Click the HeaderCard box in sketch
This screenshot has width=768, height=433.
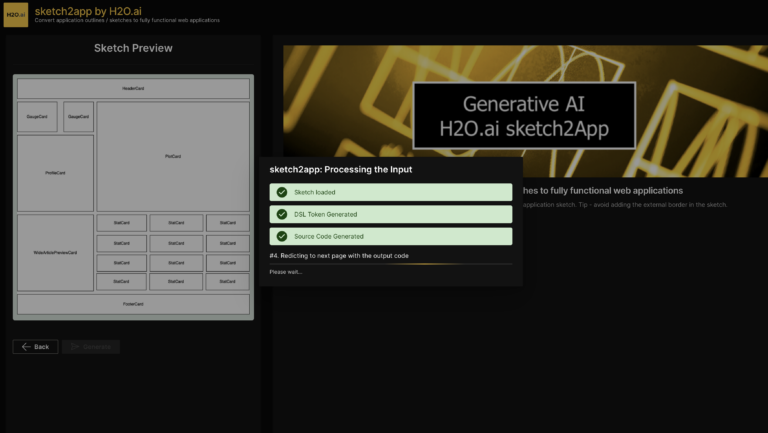(x=133, y=89)
